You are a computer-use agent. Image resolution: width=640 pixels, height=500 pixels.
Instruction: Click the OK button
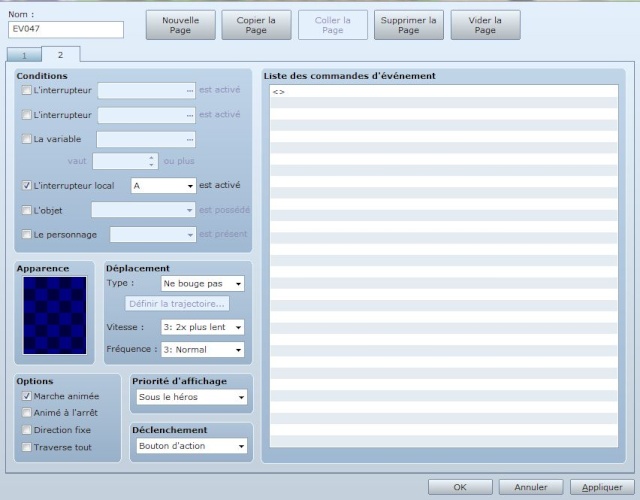point(460,487)
